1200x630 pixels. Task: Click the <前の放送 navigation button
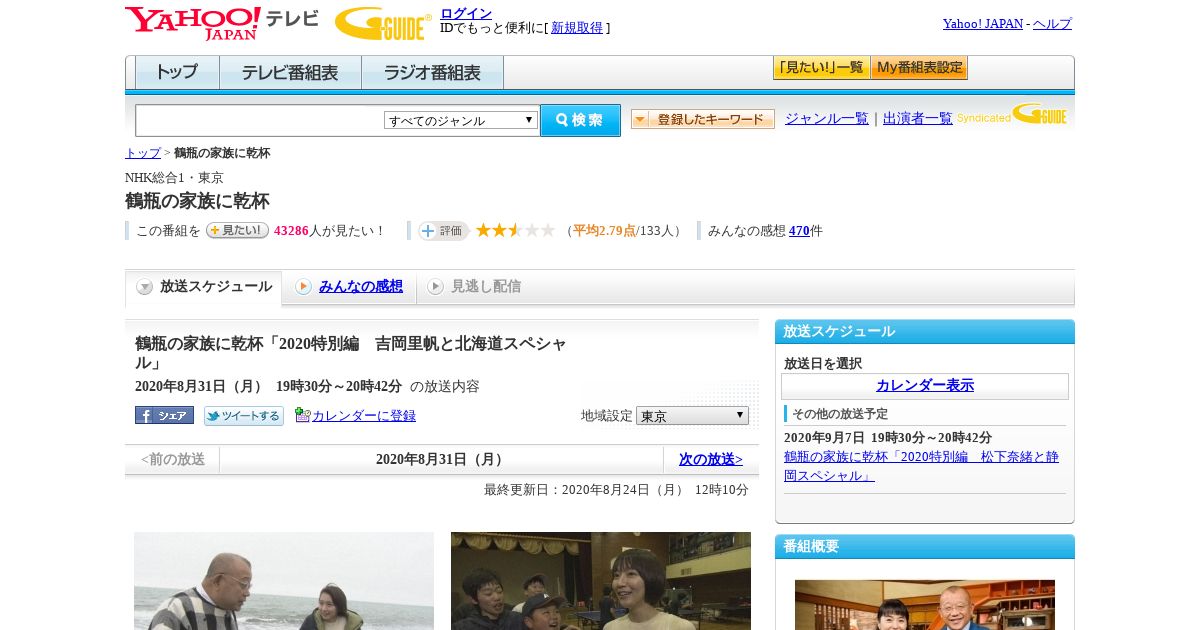point(173,460)
